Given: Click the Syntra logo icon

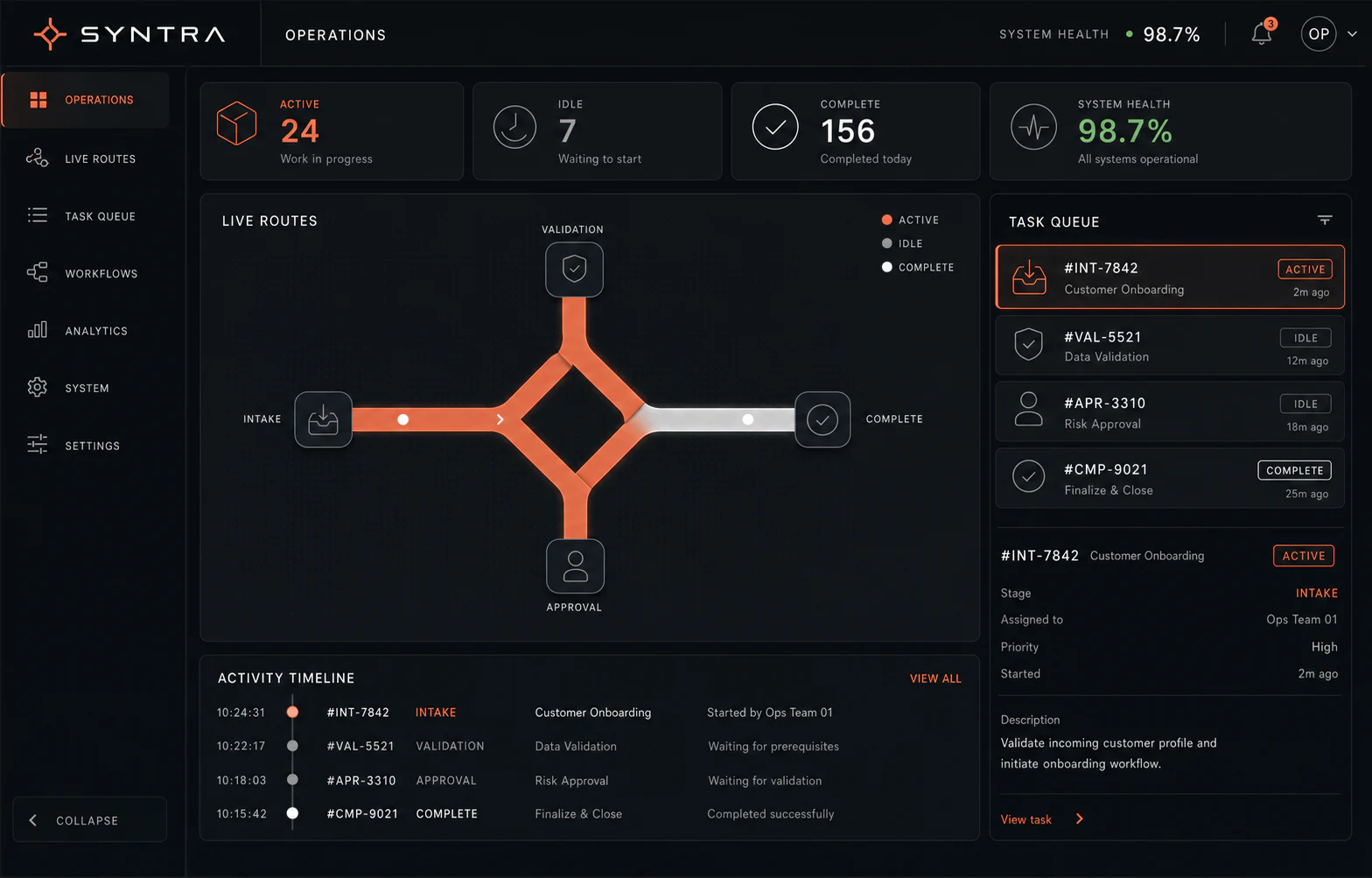Looking at the screenshot, I should click(50, 34).
